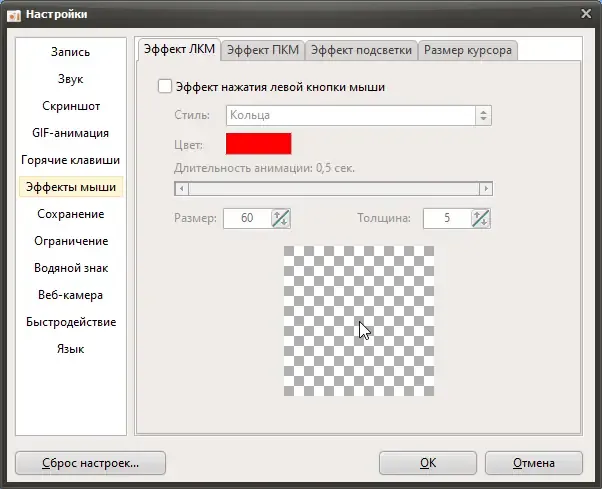This screenshot has height=489, width=602.
Task: Close the Настройки dialog
Action: coord(586,14)
